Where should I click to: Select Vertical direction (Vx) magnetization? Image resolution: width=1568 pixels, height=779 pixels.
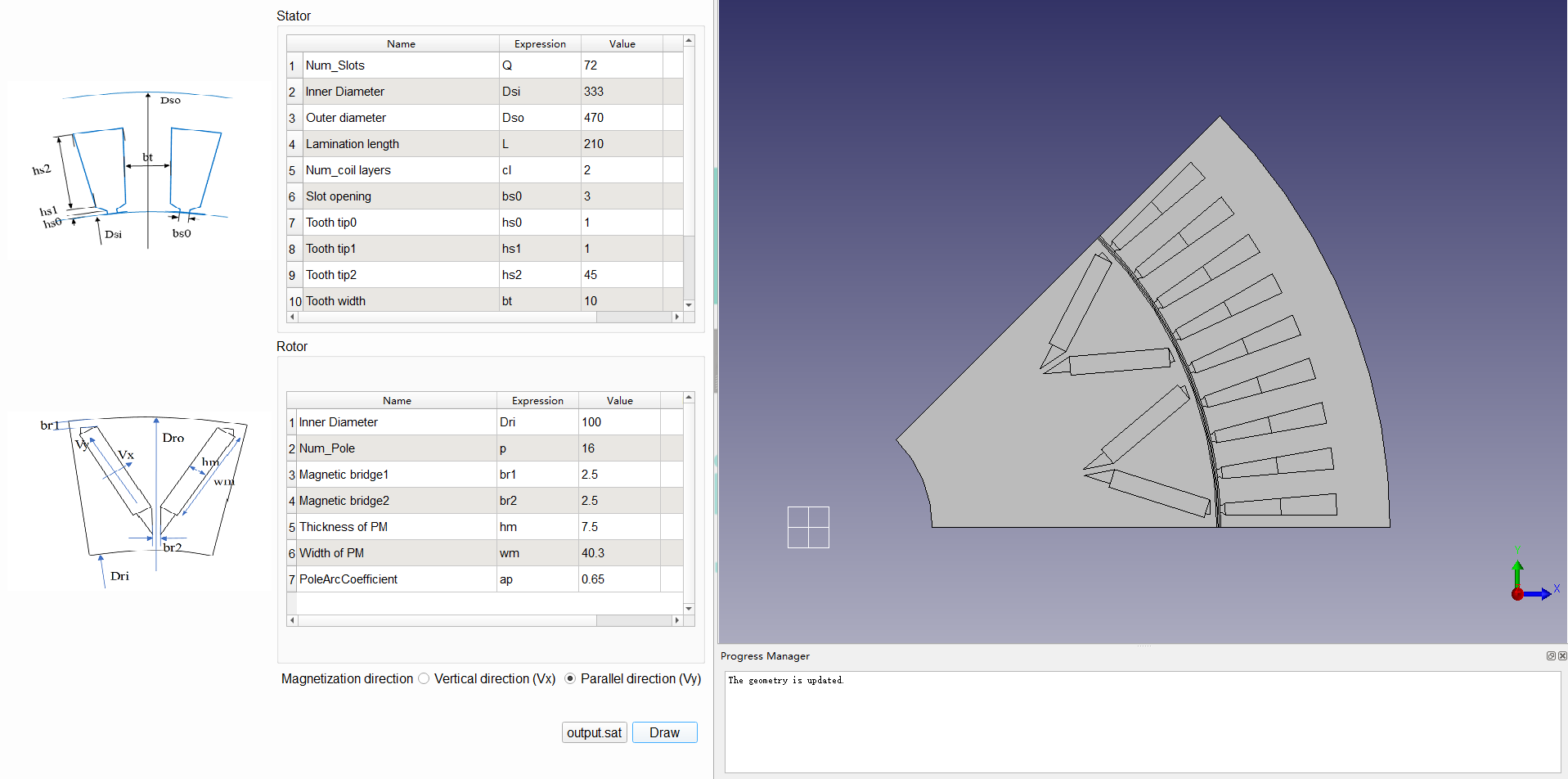(424, 678)
